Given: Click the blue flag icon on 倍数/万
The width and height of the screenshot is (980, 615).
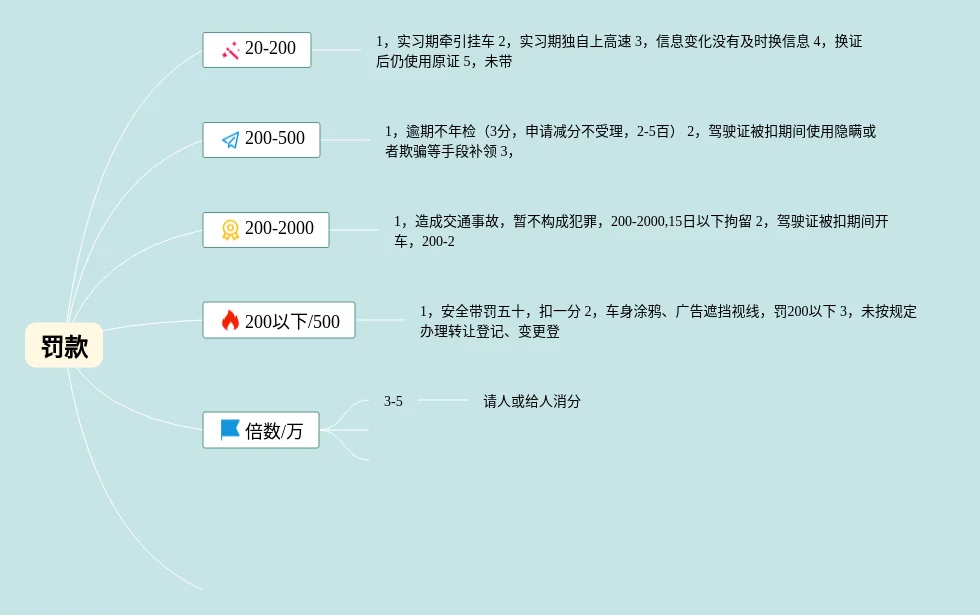Looking at the screenshot, I should coord(230,430).
